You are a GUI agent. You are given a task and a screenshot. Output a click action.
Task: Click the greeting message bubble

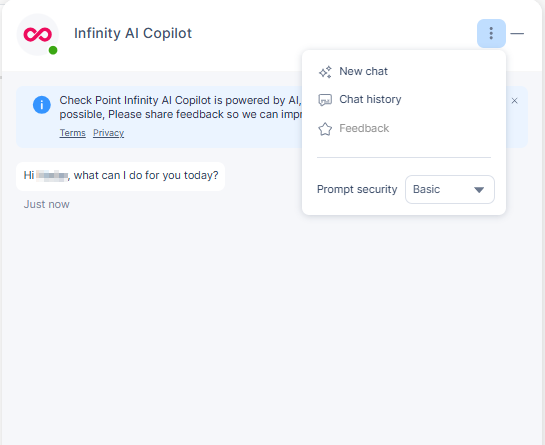click(x=121, y=176)
